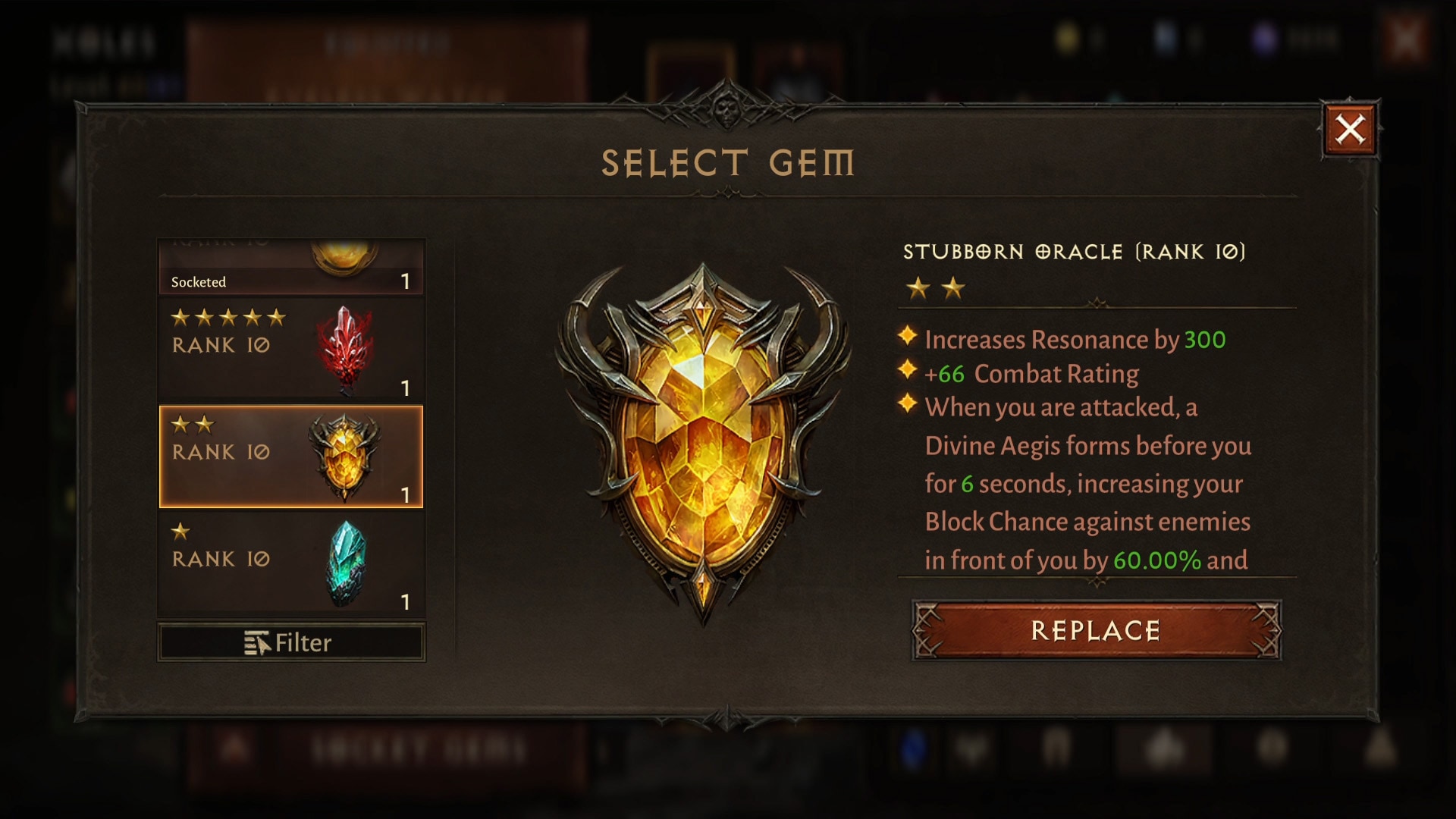Click the skull ornament atop the dialog
This screenshot has width=1456, height=819.
point(727,107)
